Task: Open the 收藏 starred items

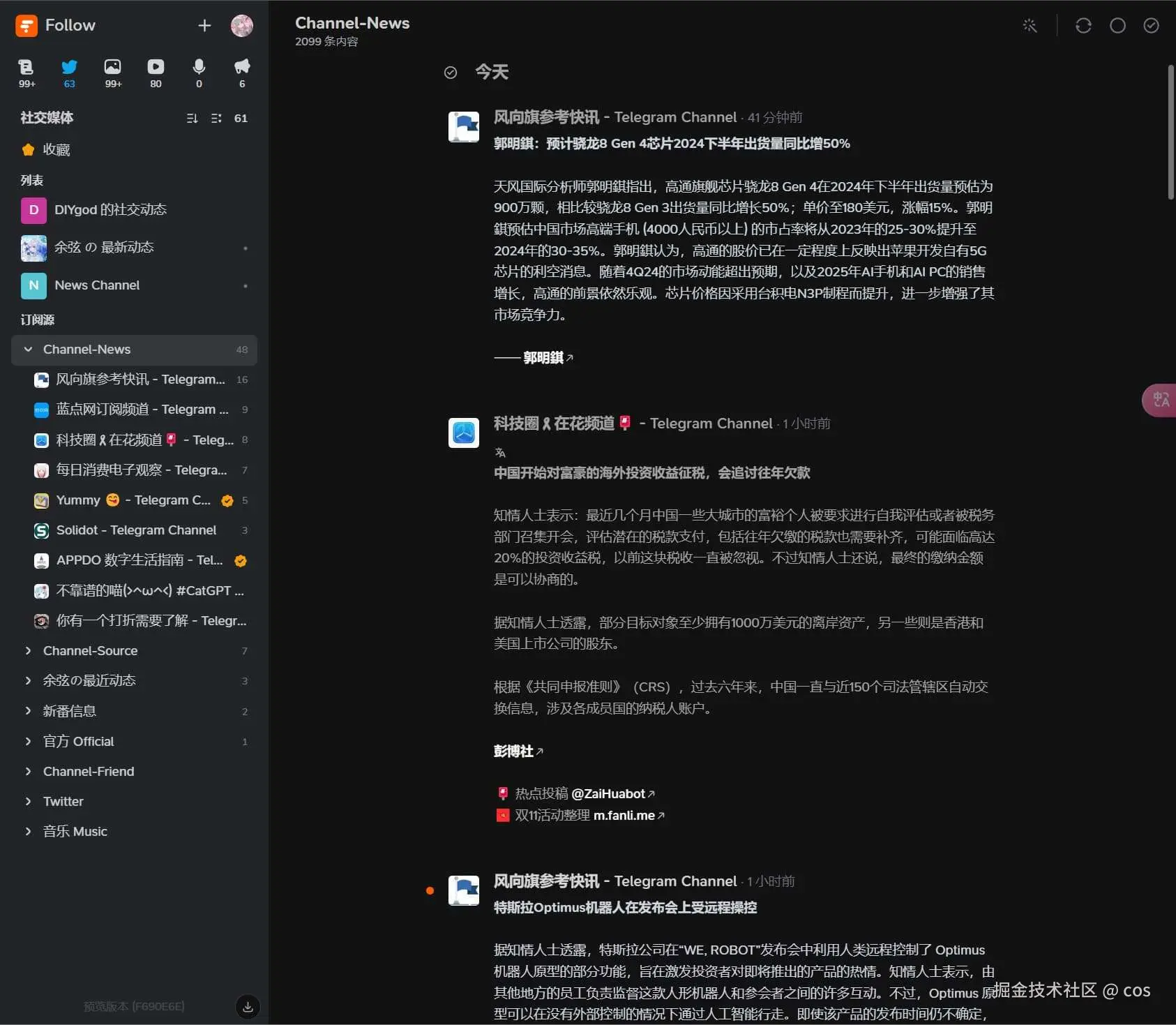Action: click(x=134, y=149)
